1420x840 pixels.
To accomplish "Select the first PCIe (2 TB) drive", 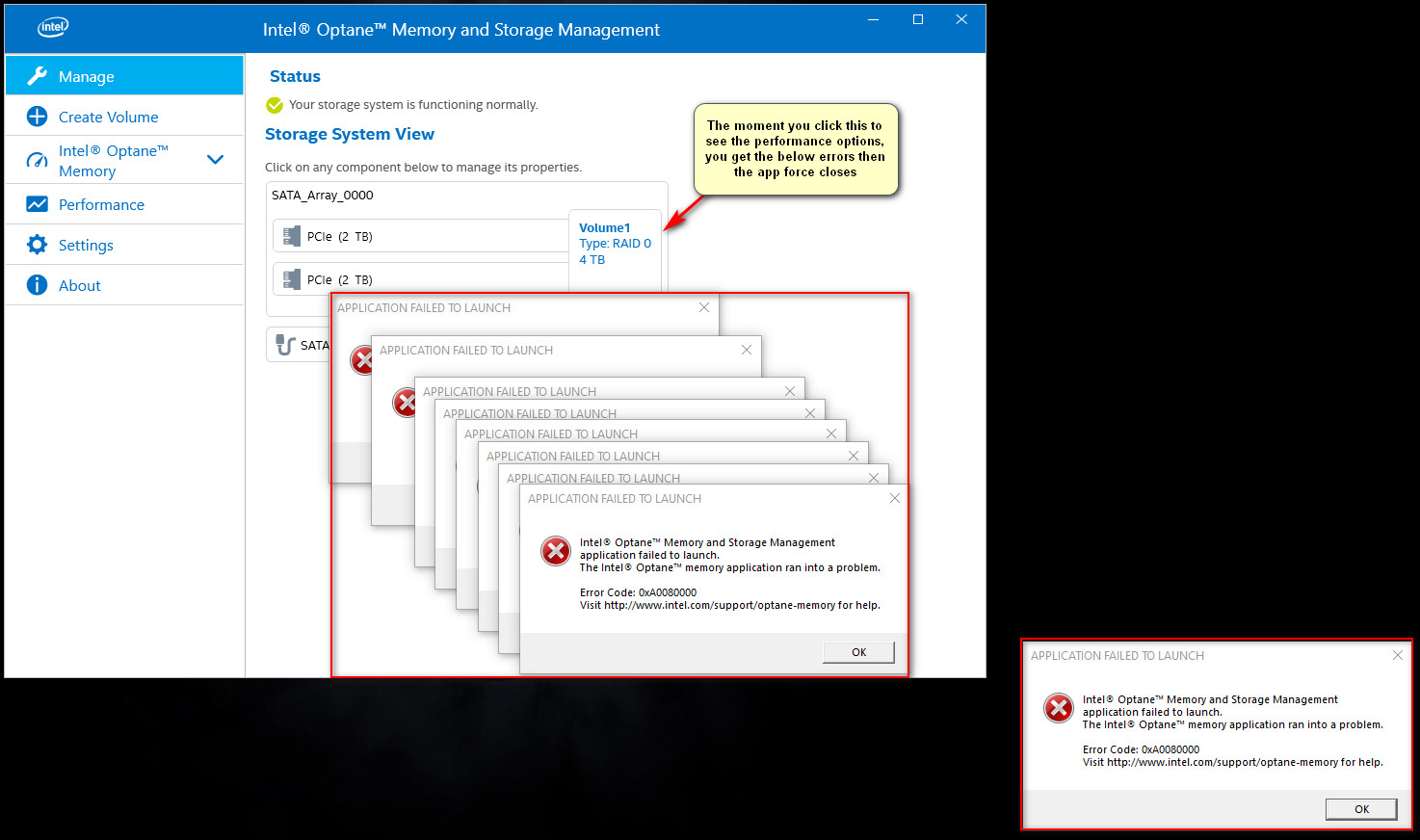I will click(x=421, y=236).
